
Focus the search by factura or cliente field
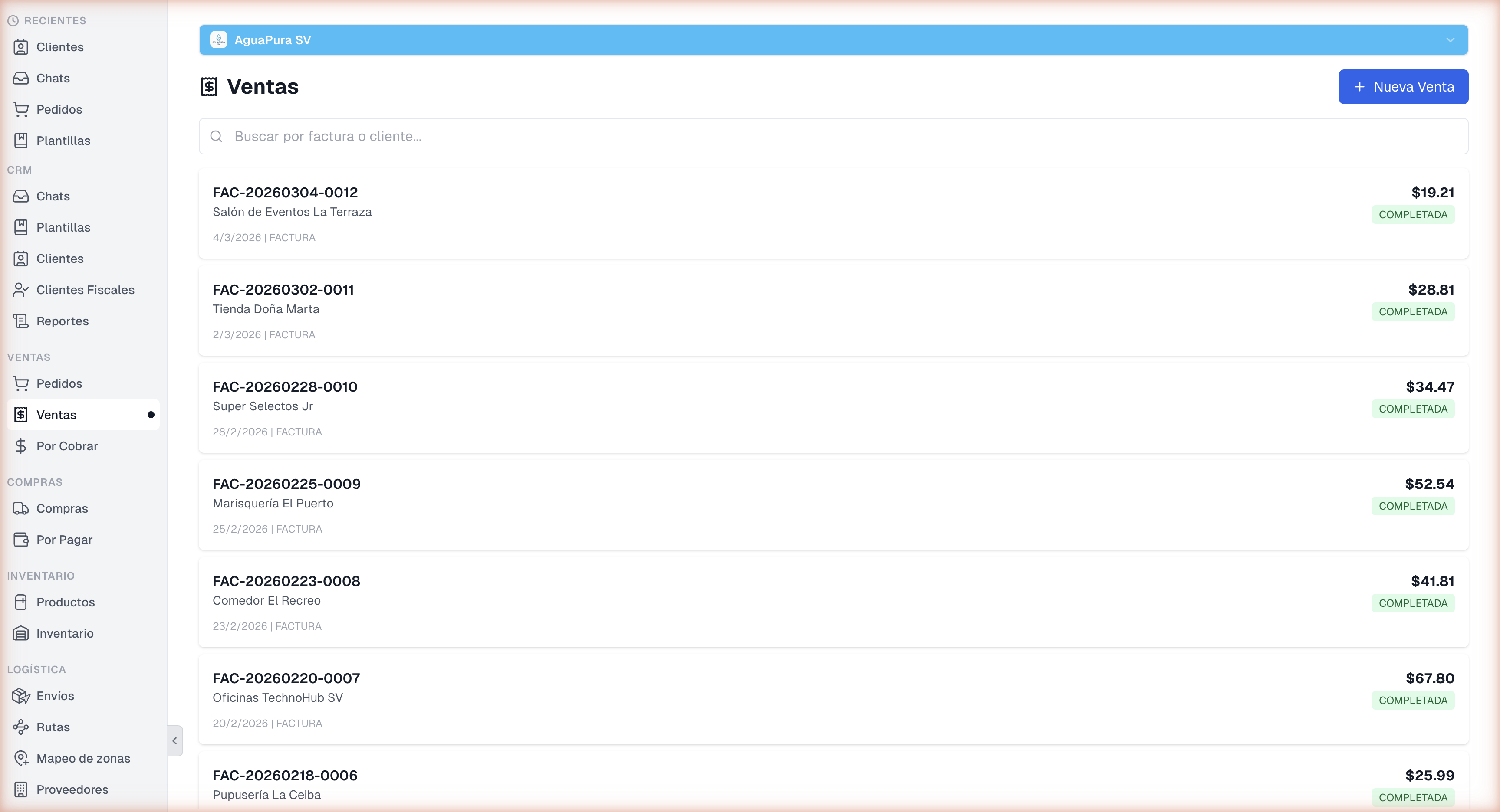coord(833,136)
